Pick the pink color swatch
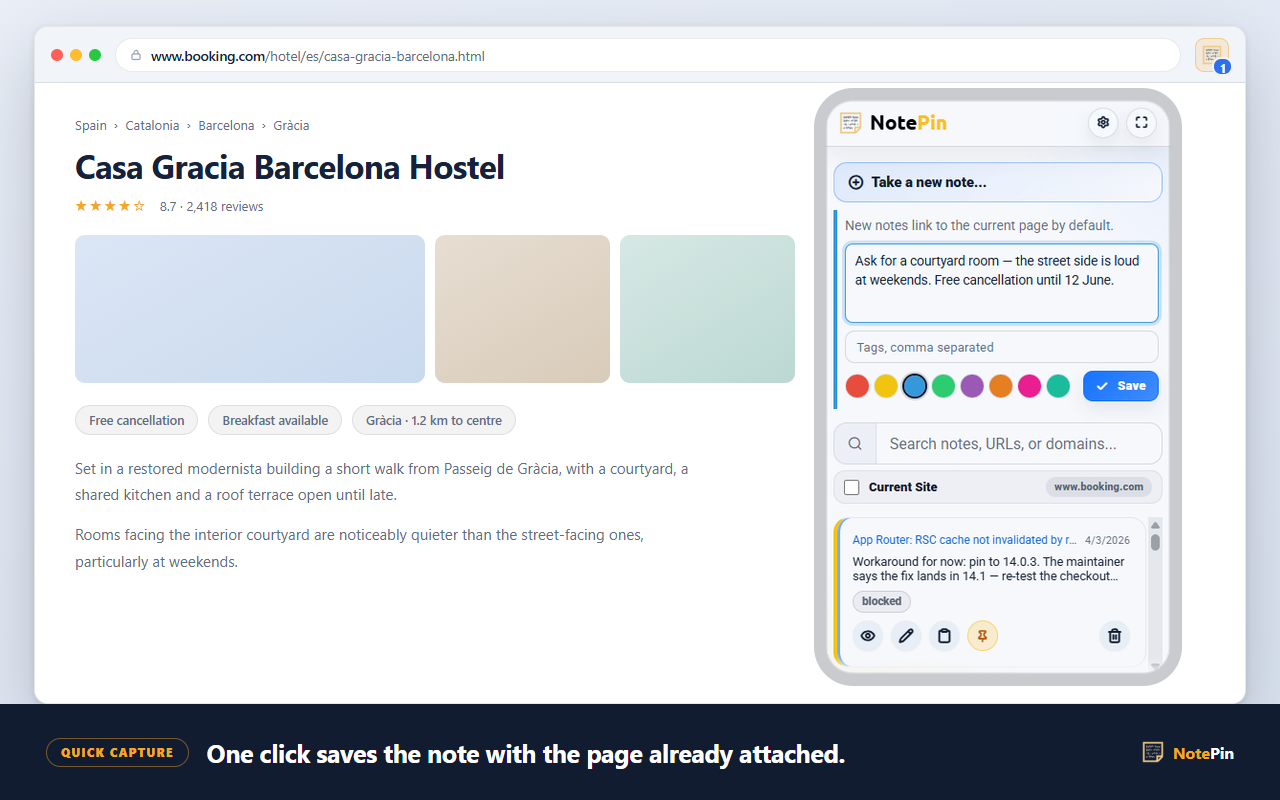 pyautogui.click(x=1029, y=386)
